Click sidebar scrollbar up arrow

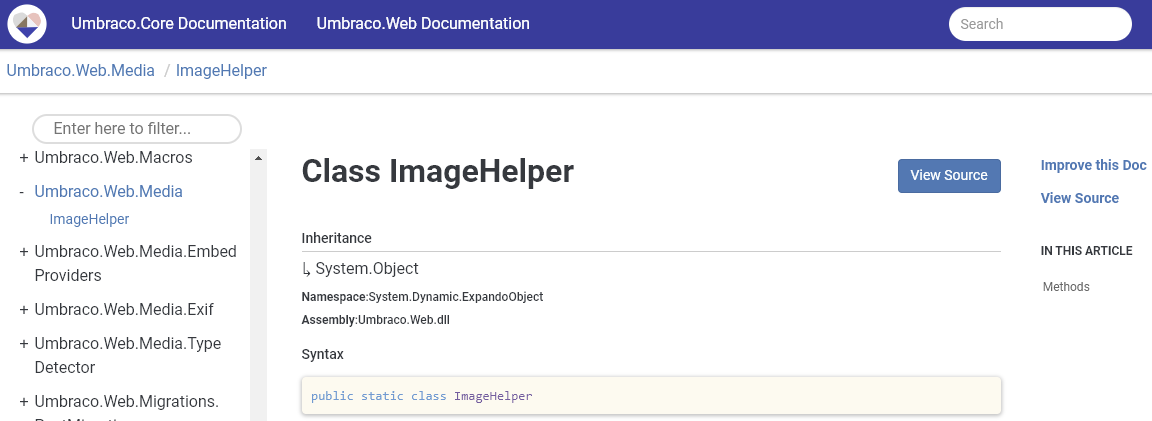click(258, 157)
